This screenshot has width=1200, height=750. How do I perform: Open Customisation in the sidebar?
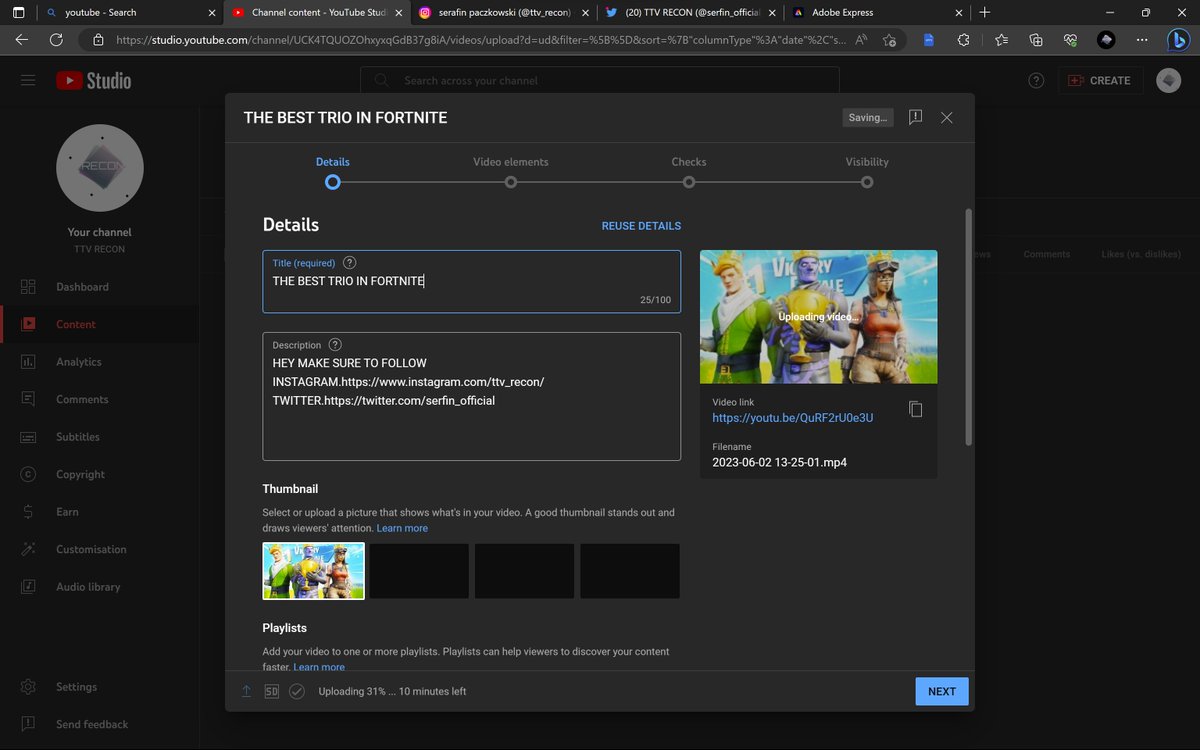click(100, 549)
